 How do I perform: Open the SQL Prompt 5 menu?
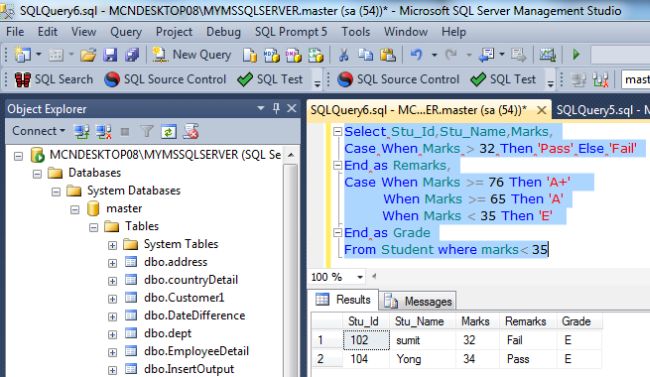[291, 32]
